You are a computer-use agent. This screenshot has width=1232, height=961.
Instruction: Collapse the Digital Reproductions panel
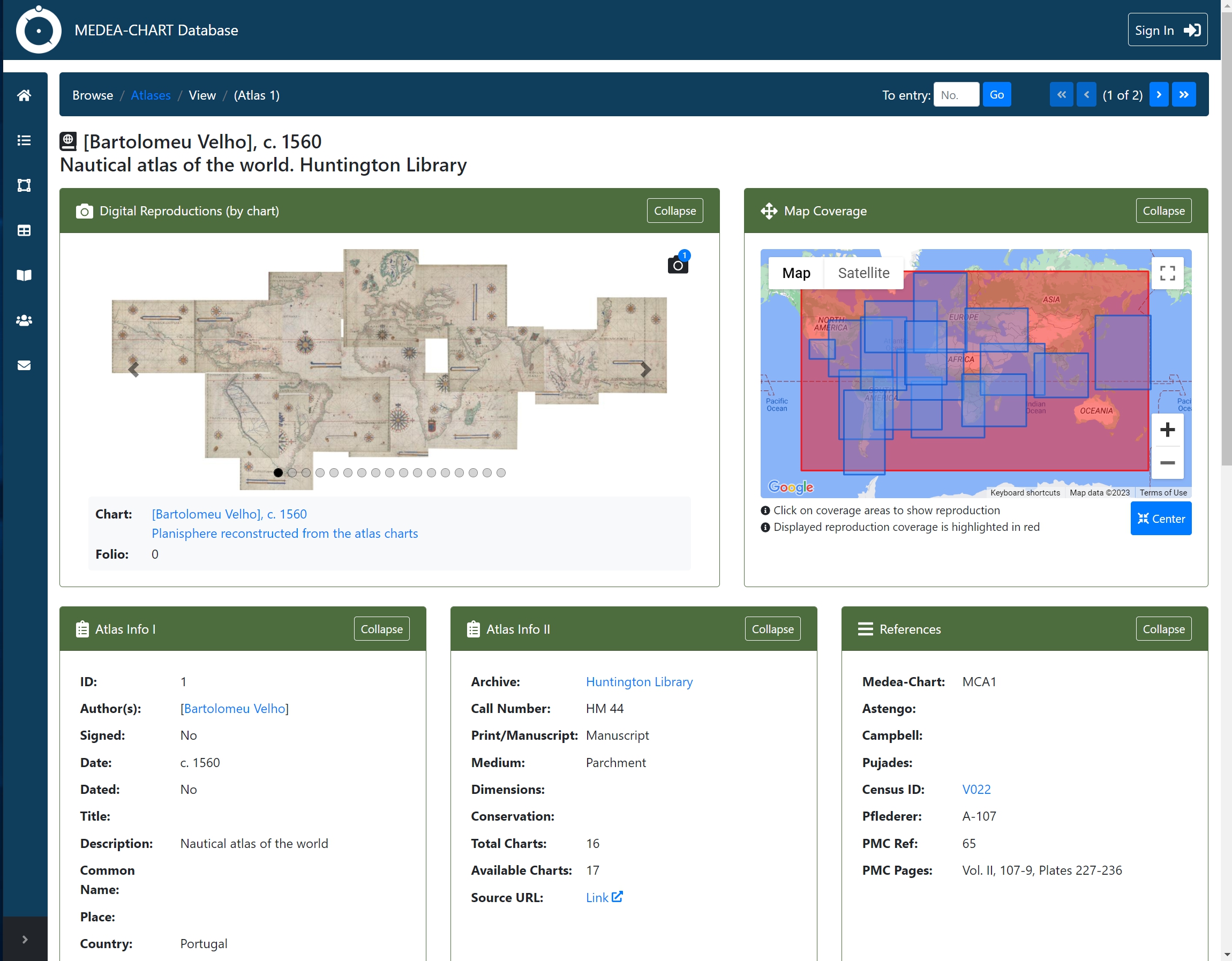point(675,211)
